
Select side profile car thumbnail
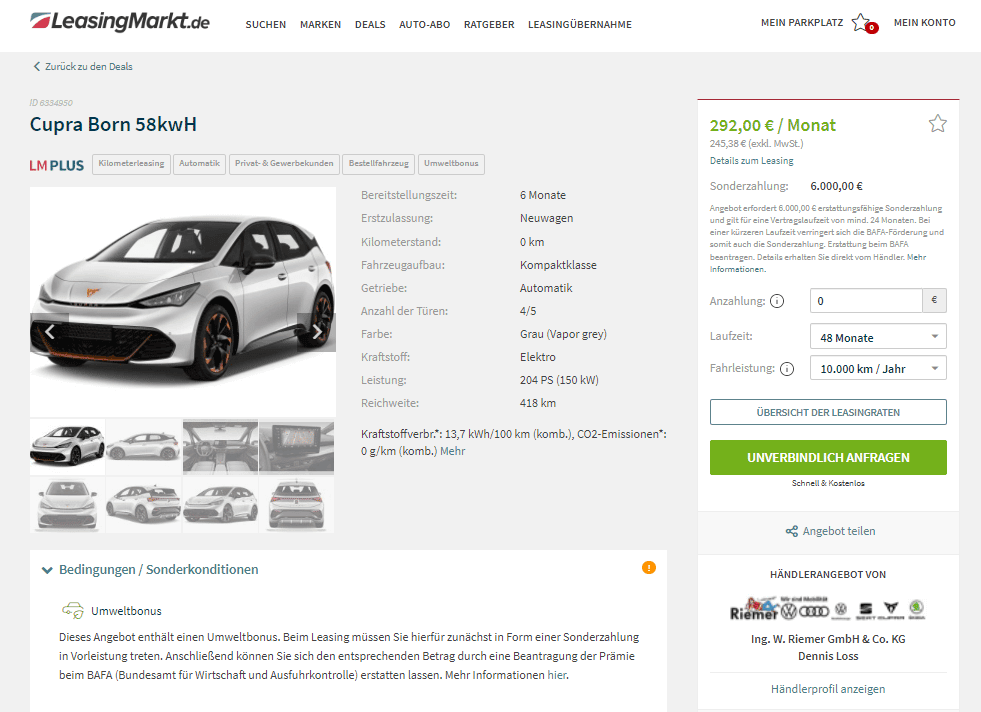[x=144, y=447]
